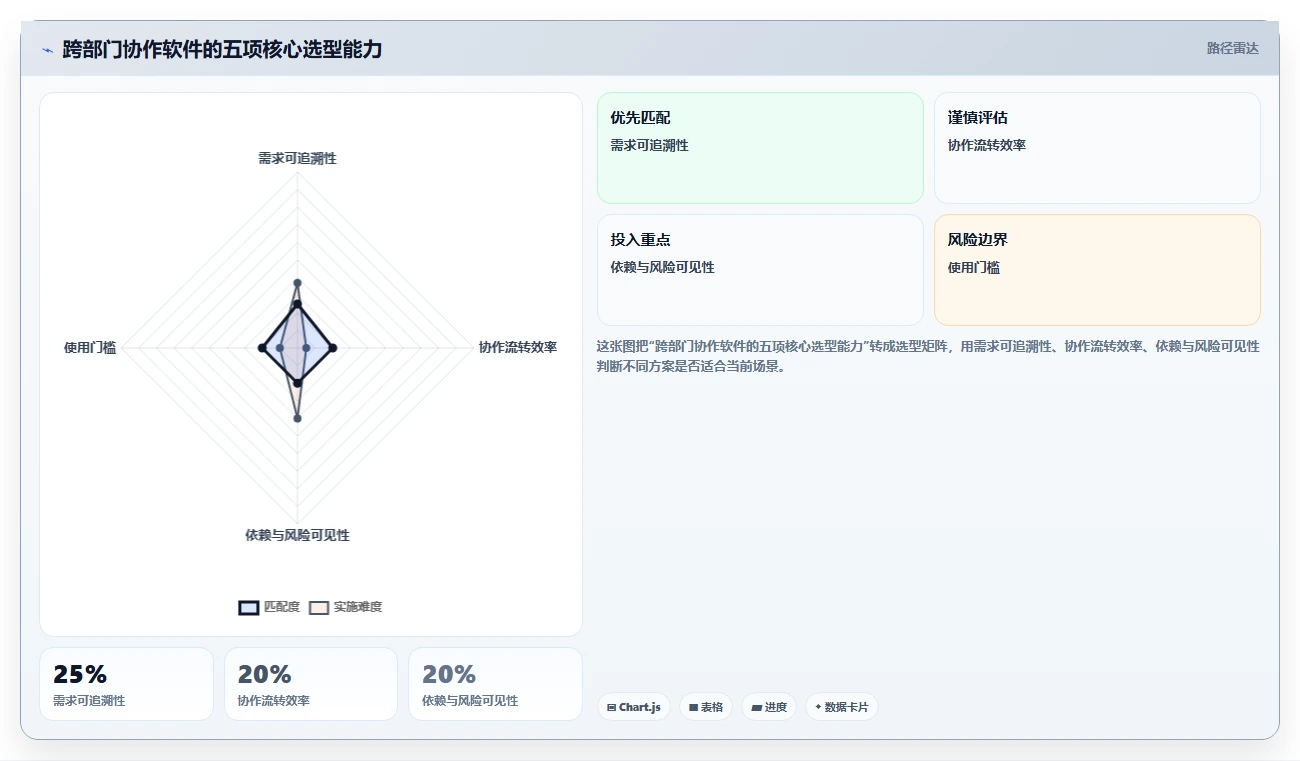Click the 实施难度 data point on 需求可追溯性 axis
This screenshot has width=1300, height=761.
[297, 283]
